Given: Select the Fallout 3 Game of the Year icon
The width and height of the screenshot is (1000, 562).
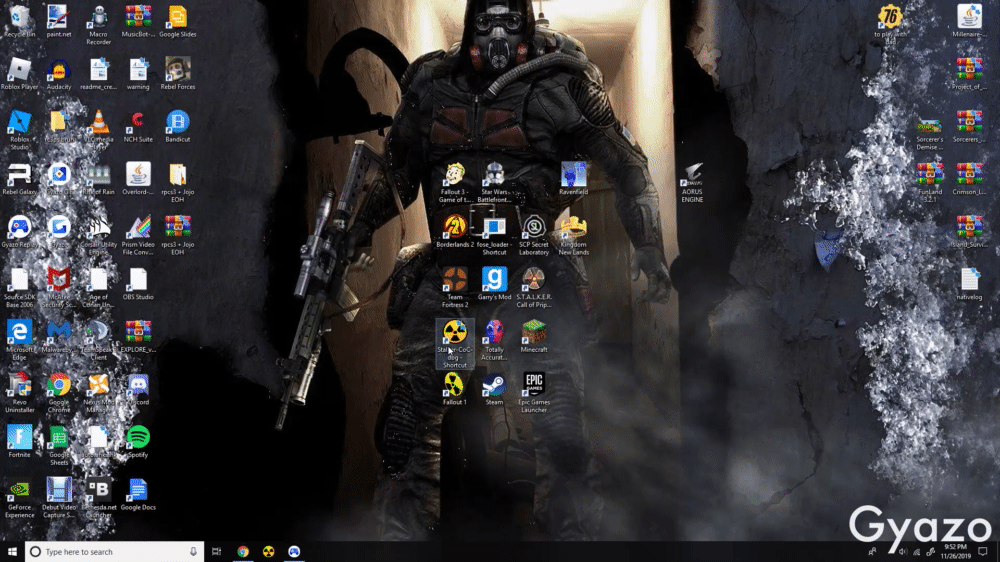Looking at the screenshot, I should tap(455, 182).
